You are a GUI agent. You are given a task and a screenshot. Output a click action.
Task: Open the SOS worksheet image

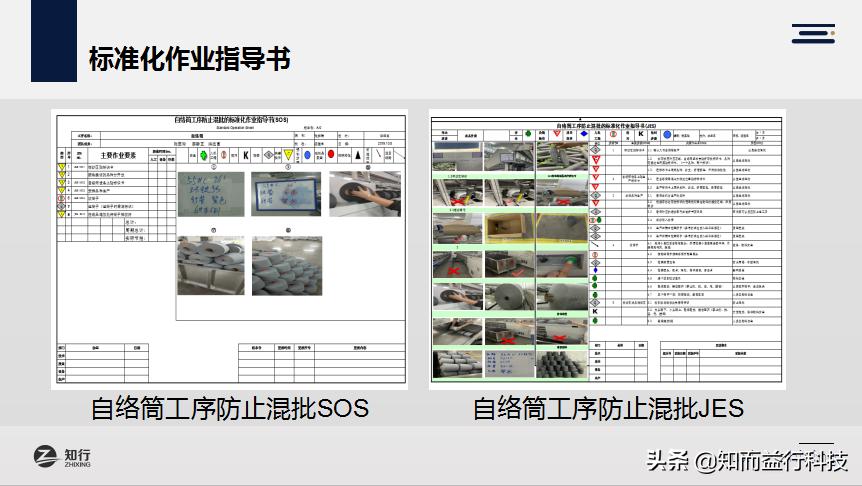coord(230,249)
